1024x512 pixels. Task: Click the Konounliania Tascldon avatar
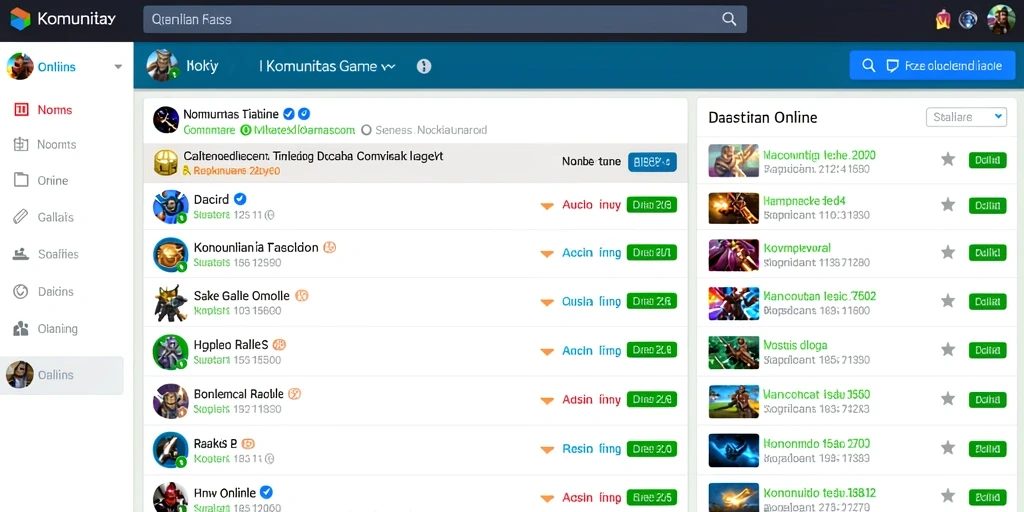click(170, 255)
